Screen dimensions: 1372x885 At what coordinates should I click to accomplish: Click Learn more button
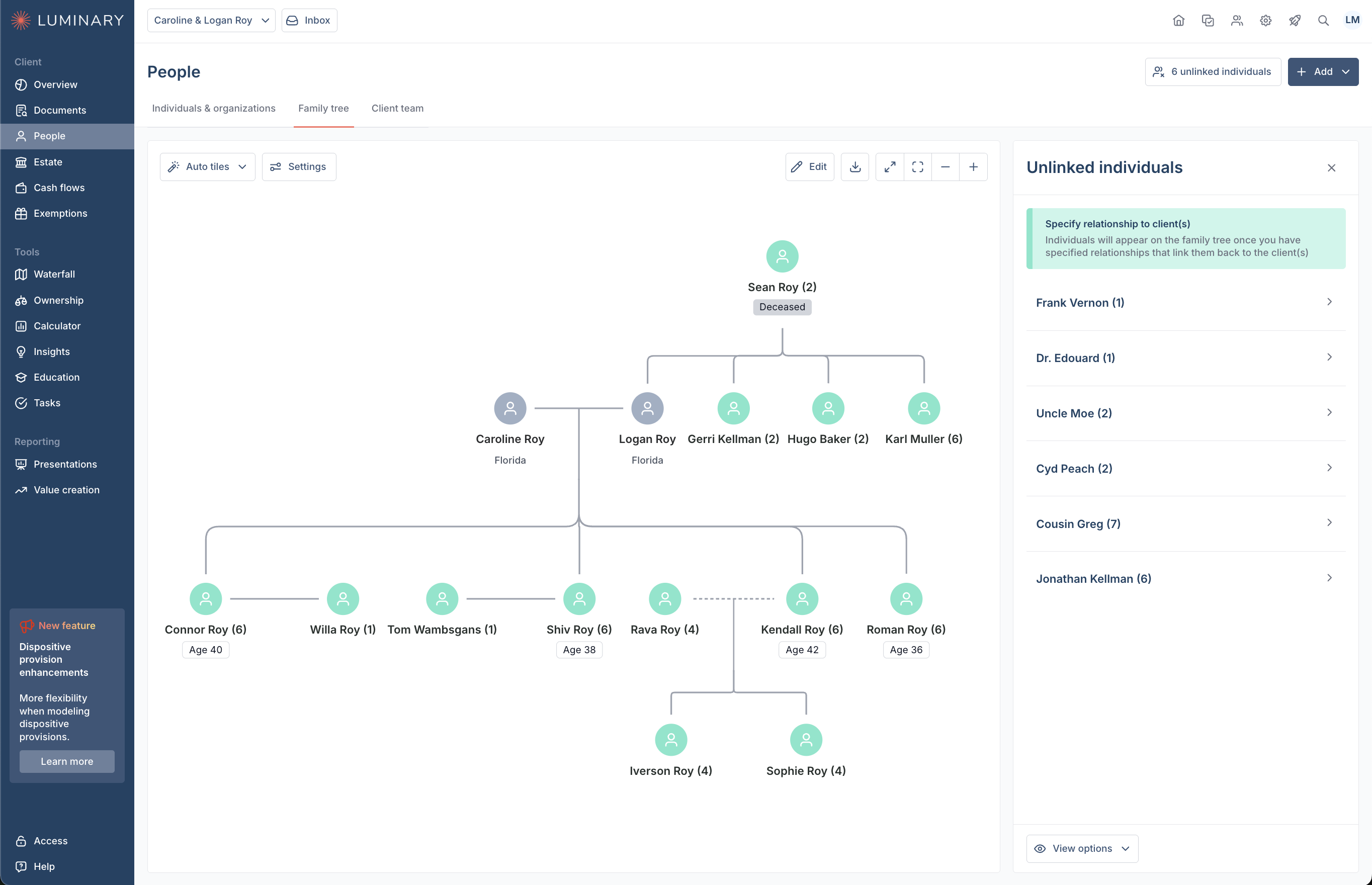pyautogui.click(x=67, y=761)
